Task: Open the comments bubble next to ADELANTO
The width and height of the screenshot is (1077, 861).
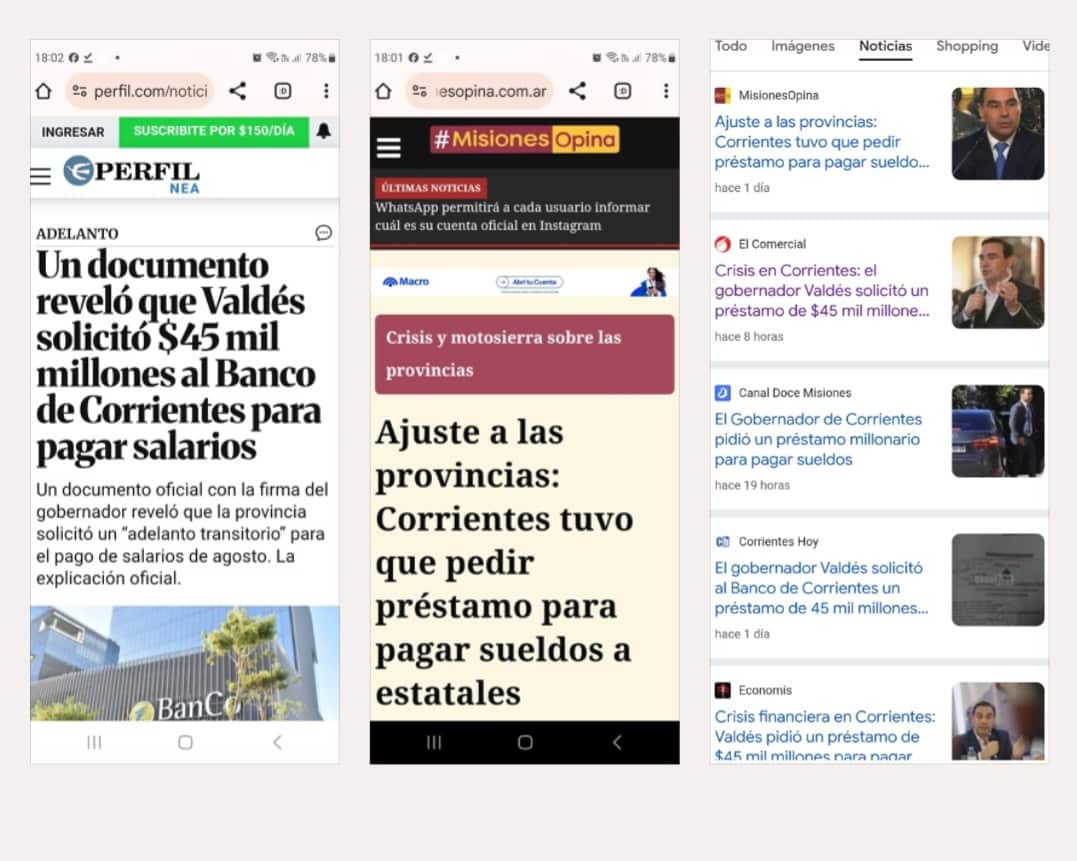Action: (x=324, y=233)
